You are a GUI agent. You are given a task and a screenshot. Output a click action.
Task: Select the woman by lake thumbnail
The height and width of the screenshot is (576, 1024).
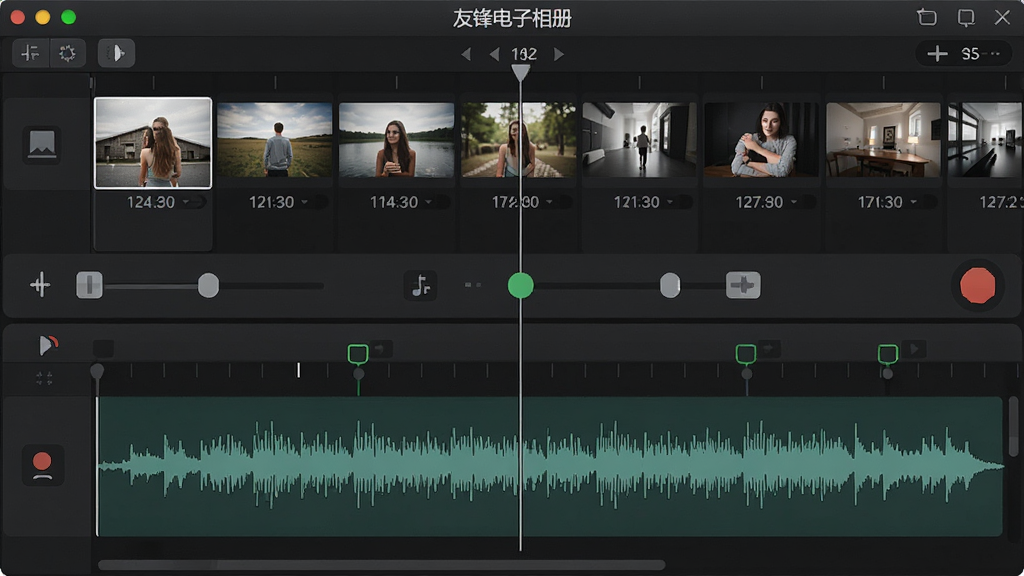[396, 140]
